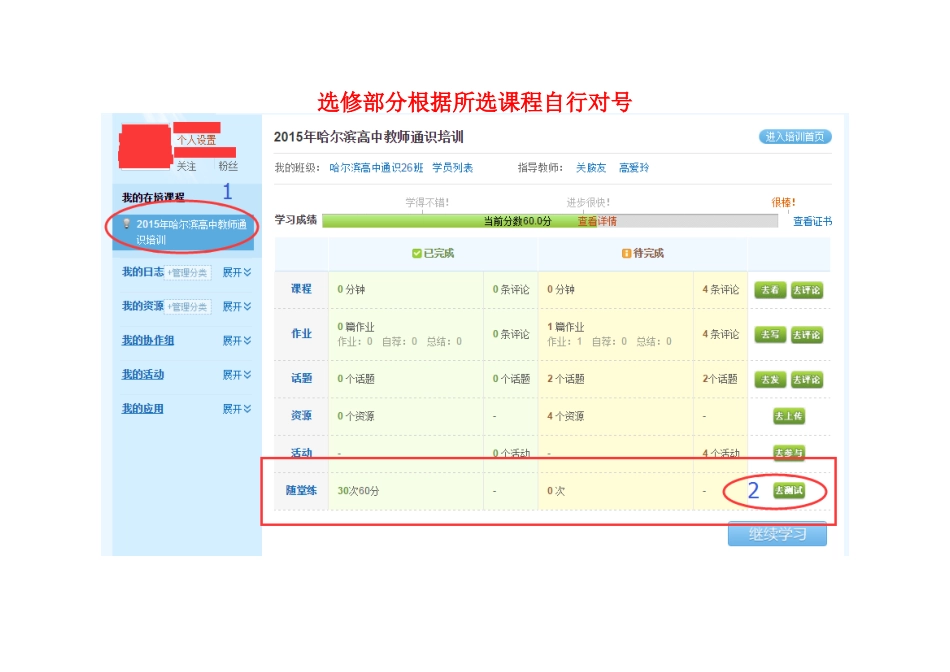This screenshot has width=950, height=672.
Task: Open instructor 关胶友 link
Action: (x=591, y=168)
